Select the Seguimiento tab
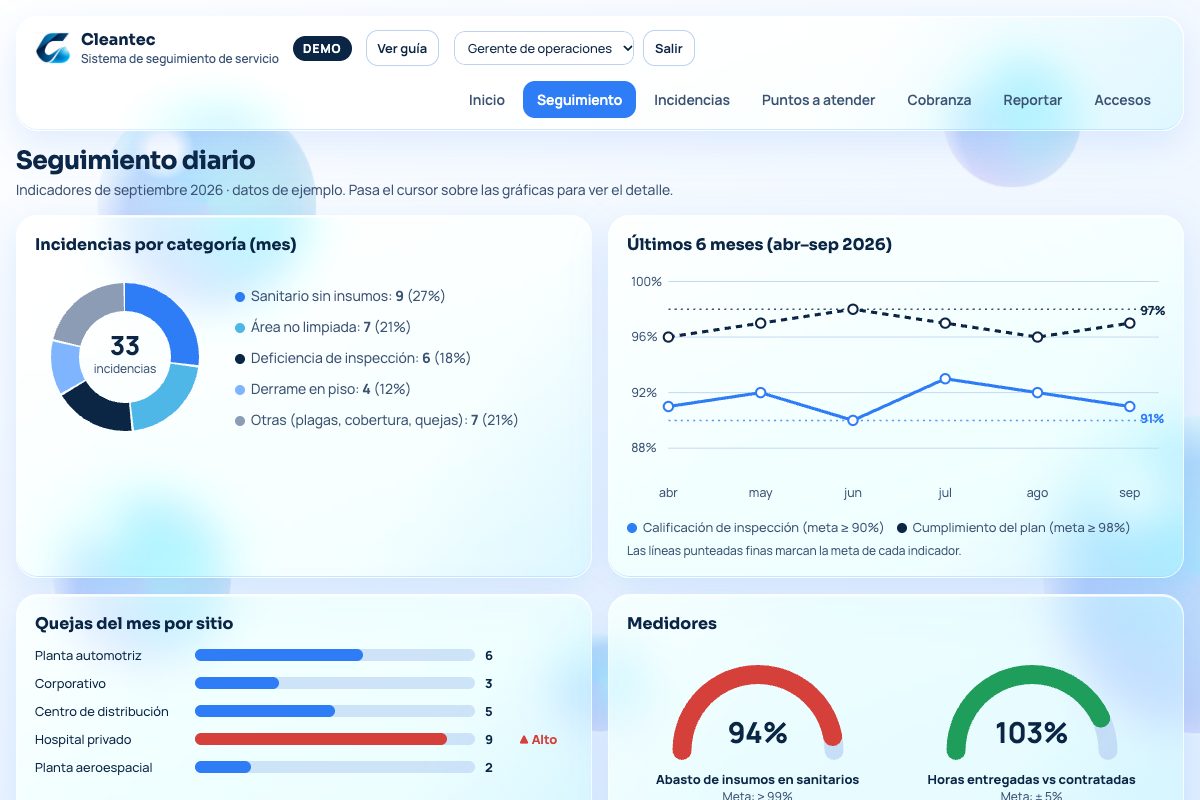This screenshot has width=1200, height=800. [579, 100]
